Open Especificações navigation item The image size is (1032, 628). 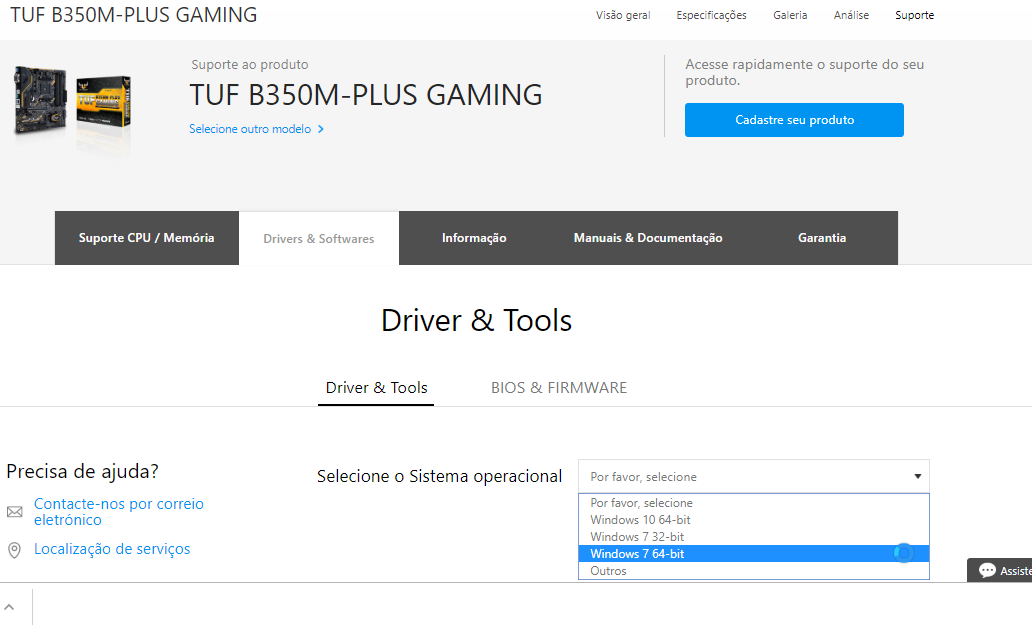click(711, 15)
